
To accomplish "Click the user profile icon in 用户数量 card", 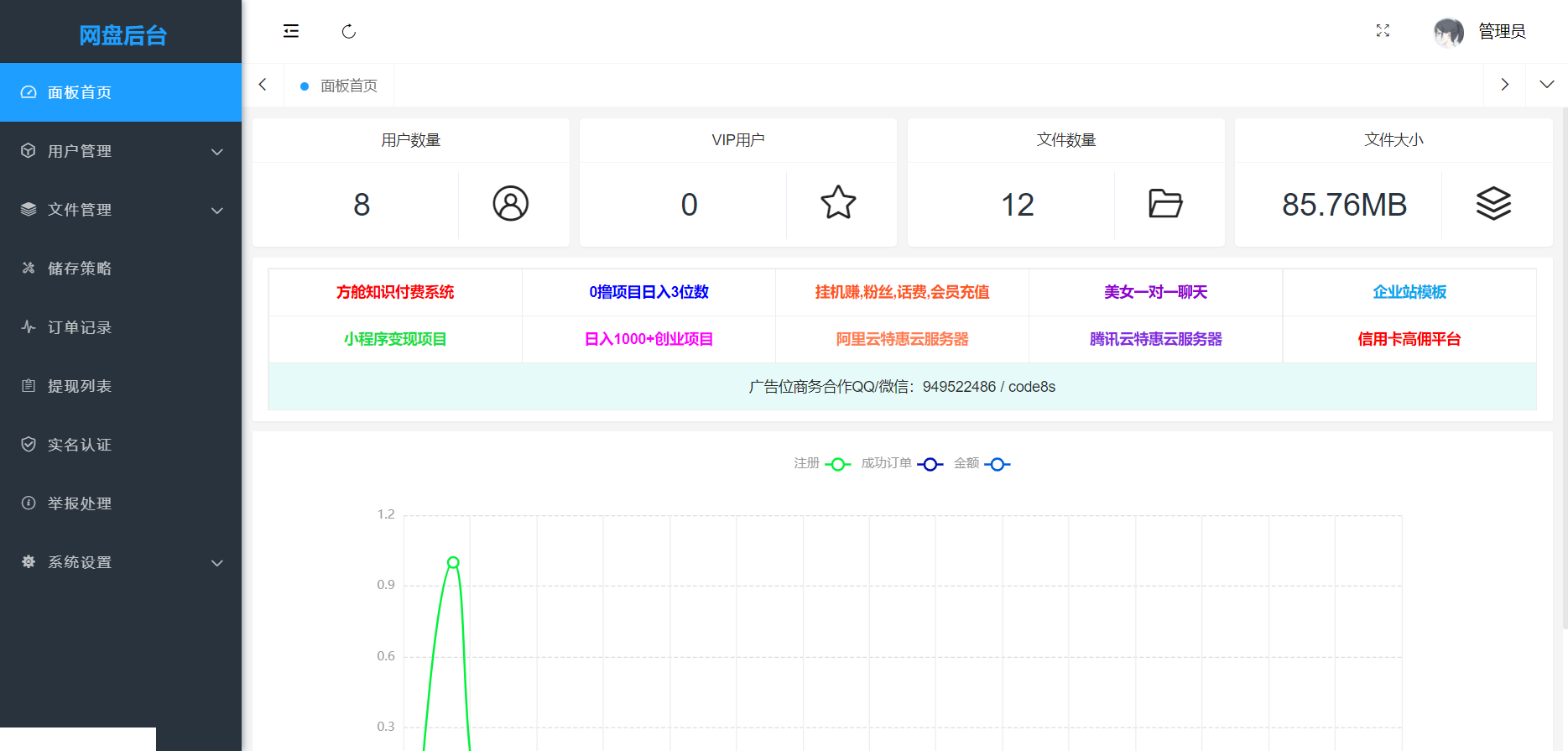I will pyautogui.click(x=511, y=203).
